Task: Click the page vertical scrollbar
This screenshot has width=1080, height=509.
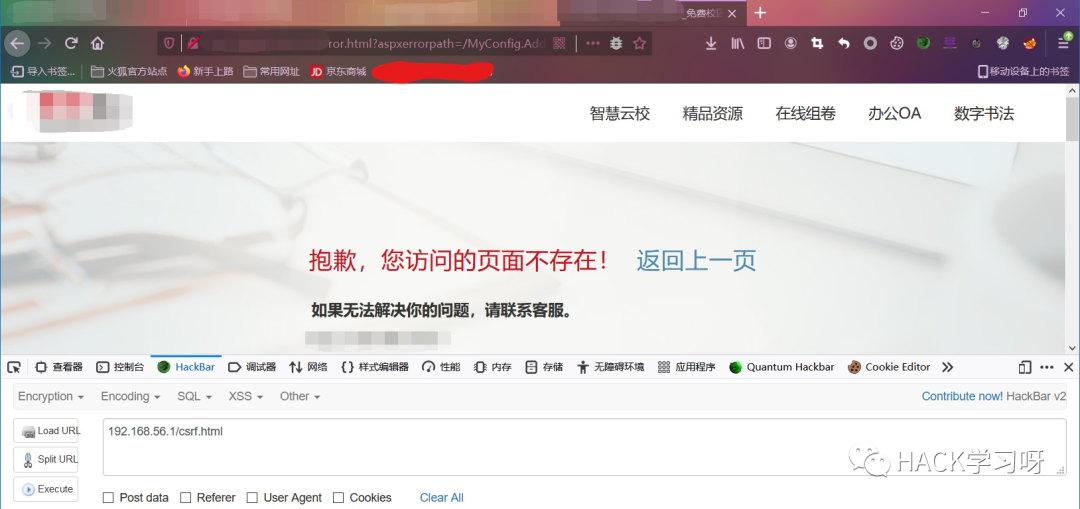Action: coord(1072,219)
